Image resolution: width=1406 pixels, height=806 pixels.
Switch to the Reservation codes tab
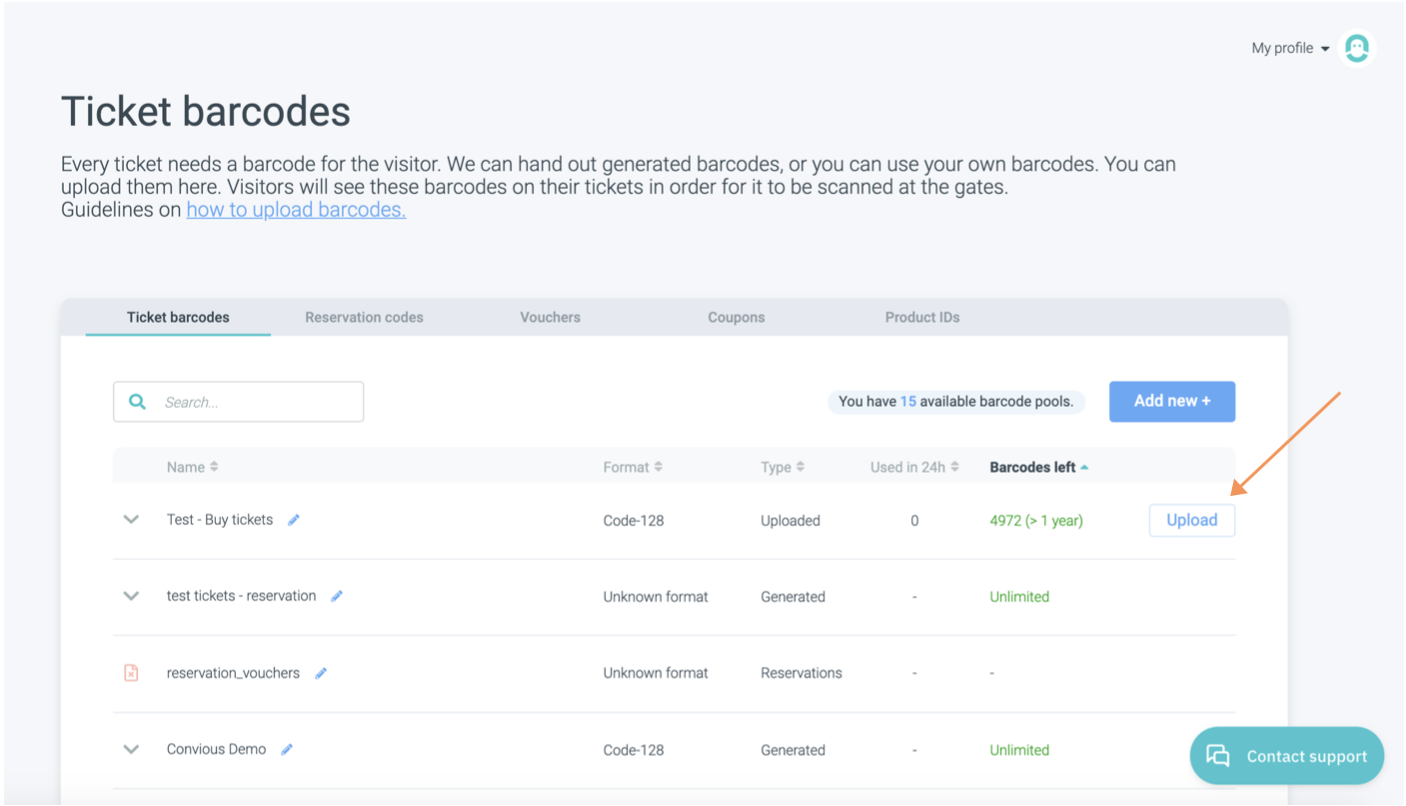tap(364, 317)
